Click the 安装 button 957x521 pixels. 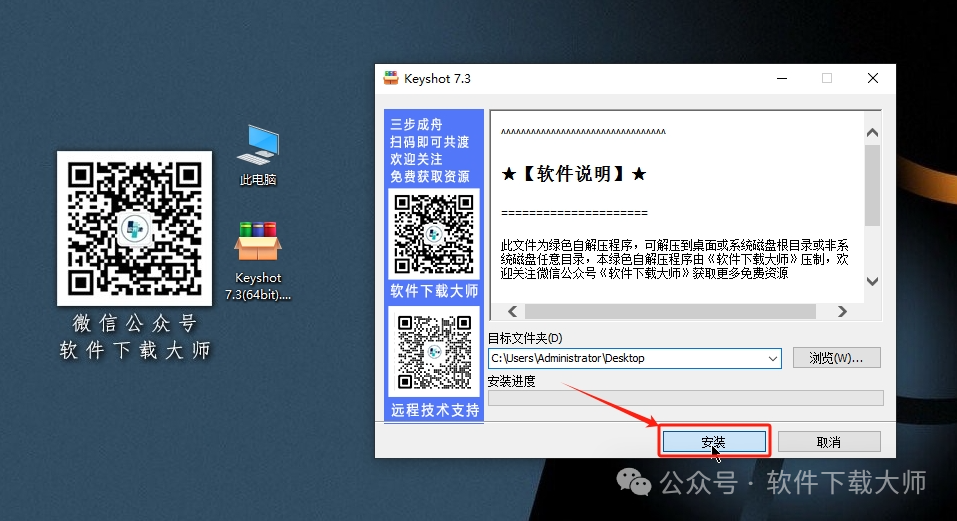714,442
